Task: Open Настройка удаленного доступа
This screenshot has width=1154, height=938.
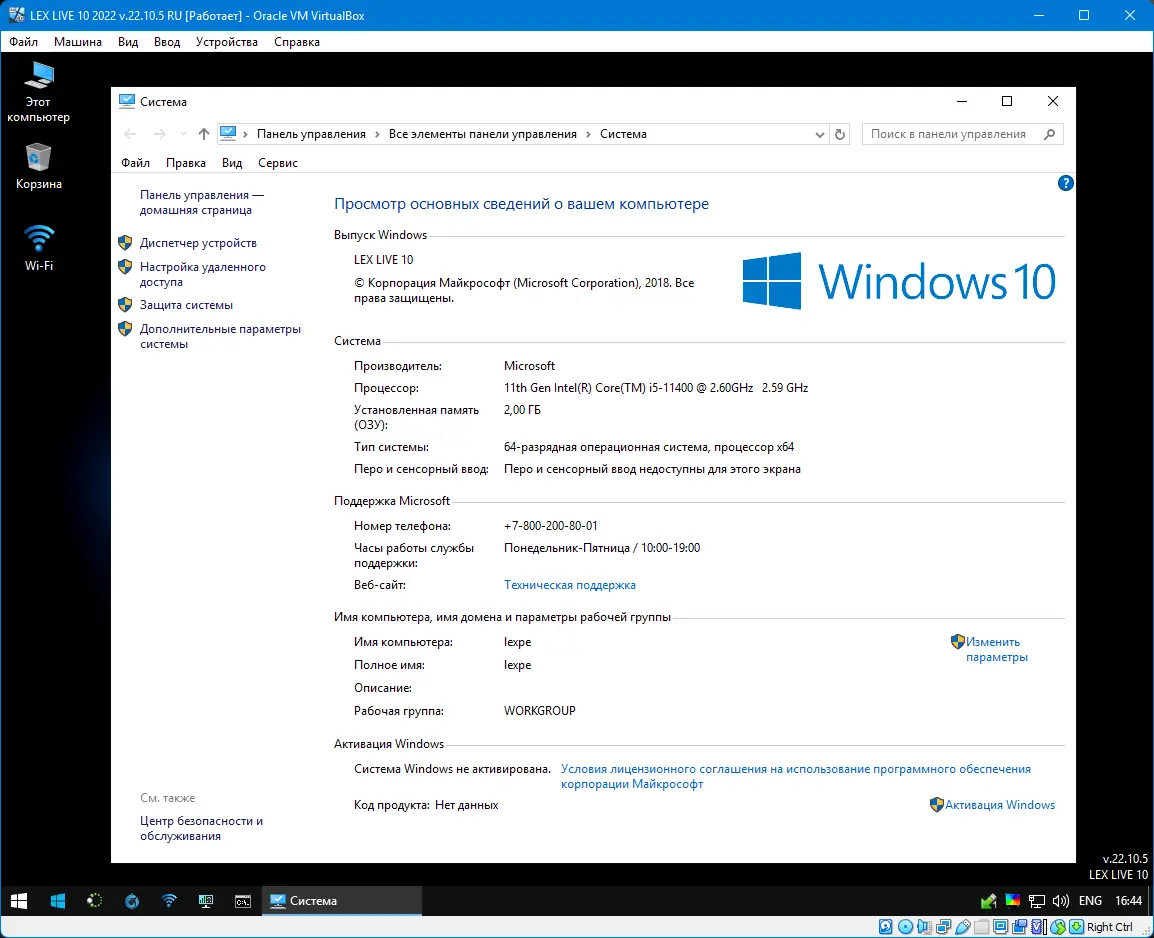Action: (x=202, y=274)
